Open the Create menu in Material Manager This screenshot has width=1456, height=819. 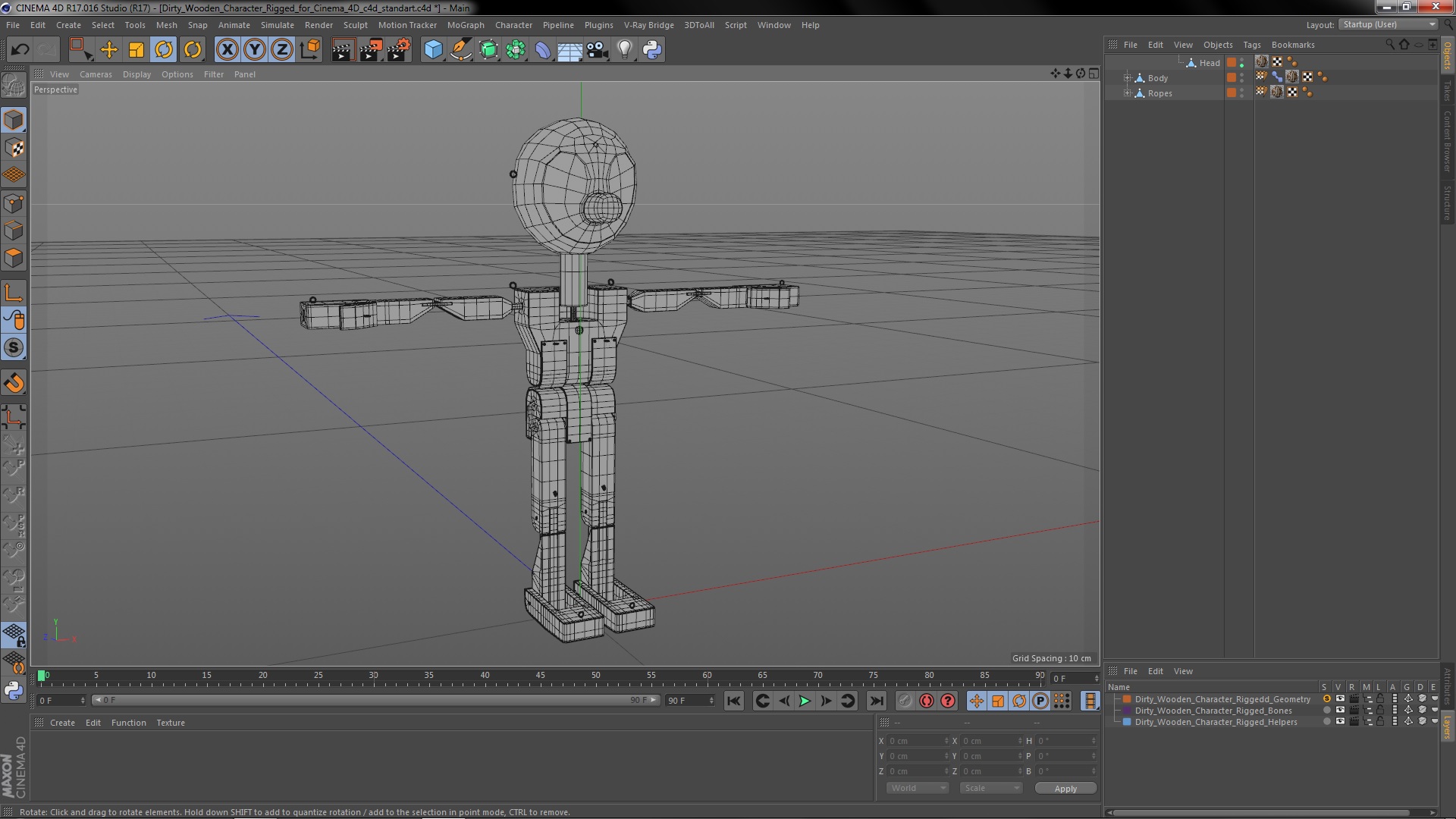click(x=62, y=723)
